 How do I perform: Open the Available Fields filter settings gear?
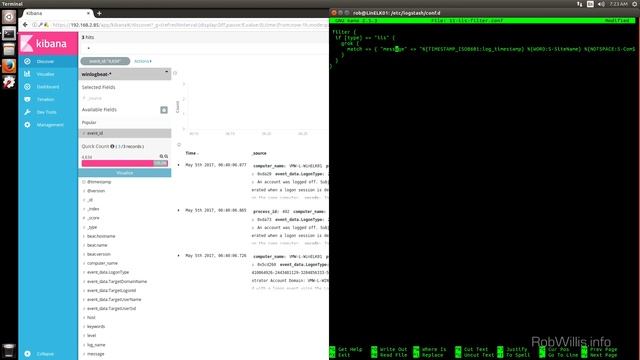click(x=164, y=110)
